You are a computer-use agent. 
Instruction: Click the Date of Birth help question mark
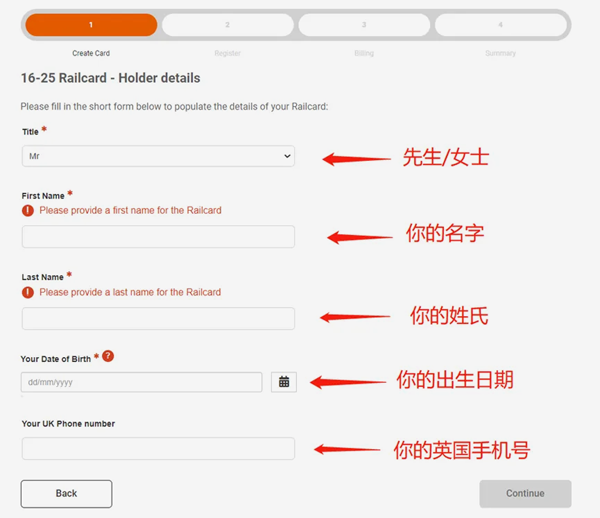click(x=108, y=356)
